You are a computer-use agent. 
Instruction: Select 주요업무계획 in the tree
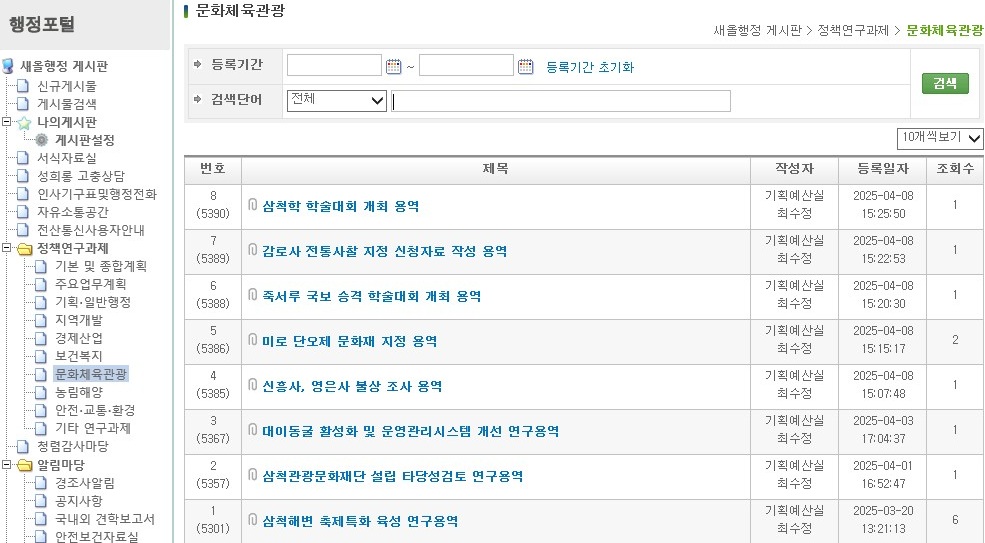pyautogui.click(x=90, y=284)
